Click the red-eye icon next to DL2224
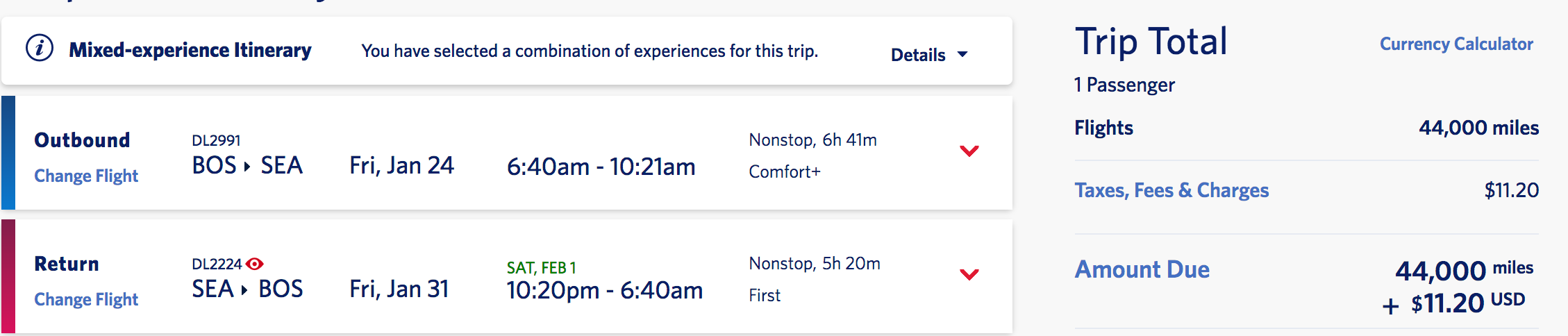Viewport: 1568px width, 336px height. coord(255,264)
